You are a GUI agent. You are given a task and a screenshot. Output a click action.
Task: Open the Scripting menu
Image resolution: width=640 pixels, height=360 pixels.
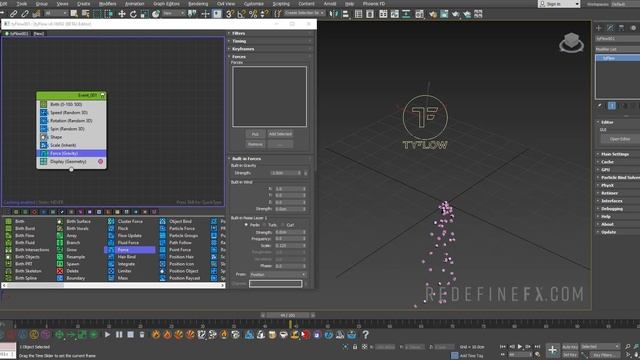point(281,4)
